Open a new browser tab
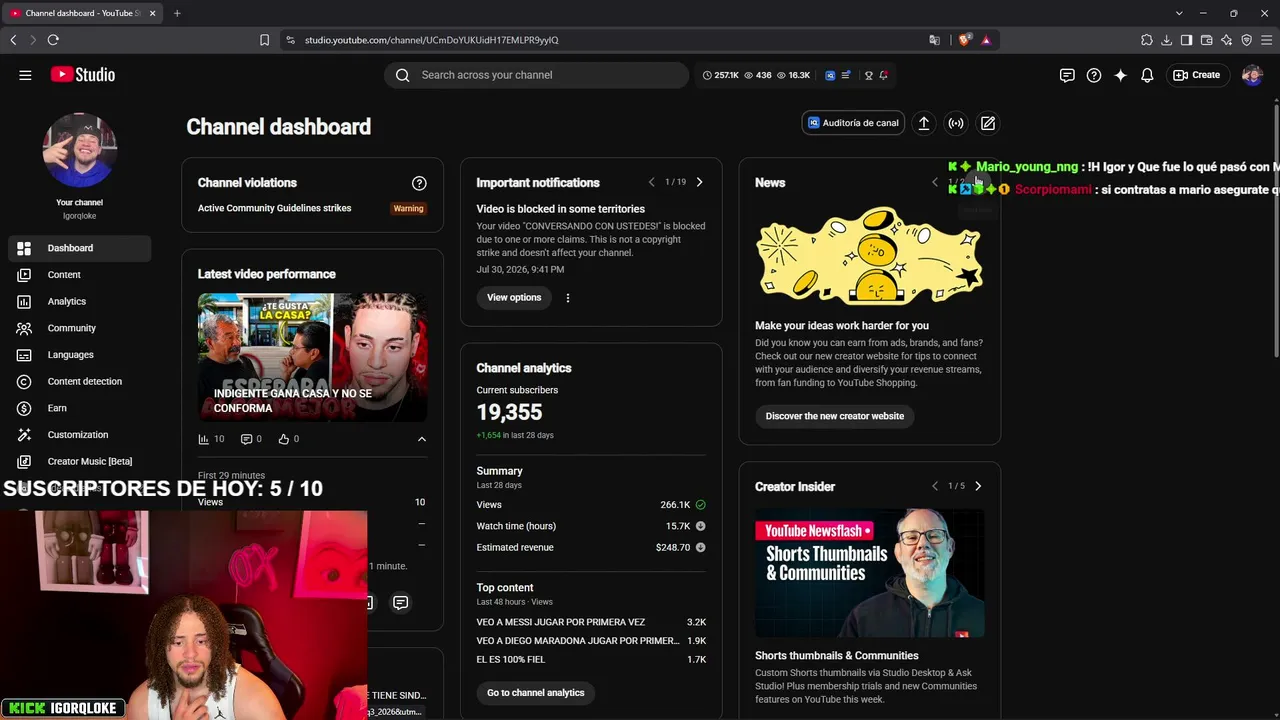Screen dimensions: 1280x720 [x=177, y=13]
